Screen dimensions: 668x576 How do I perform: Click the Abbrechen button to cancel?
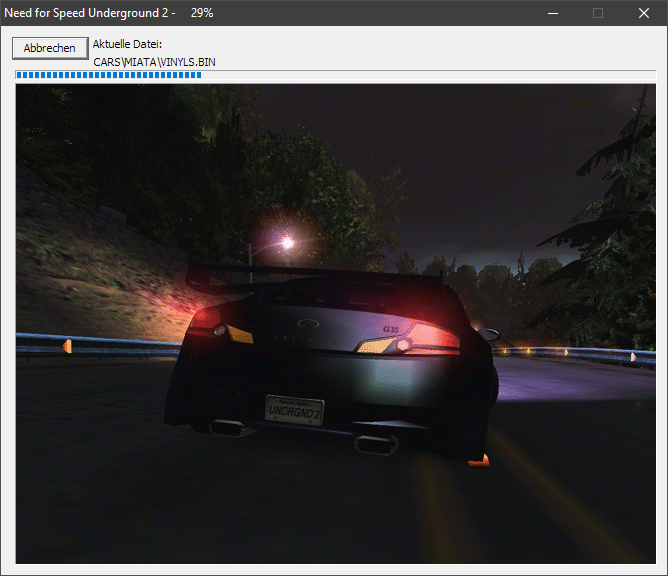(50, 48)
